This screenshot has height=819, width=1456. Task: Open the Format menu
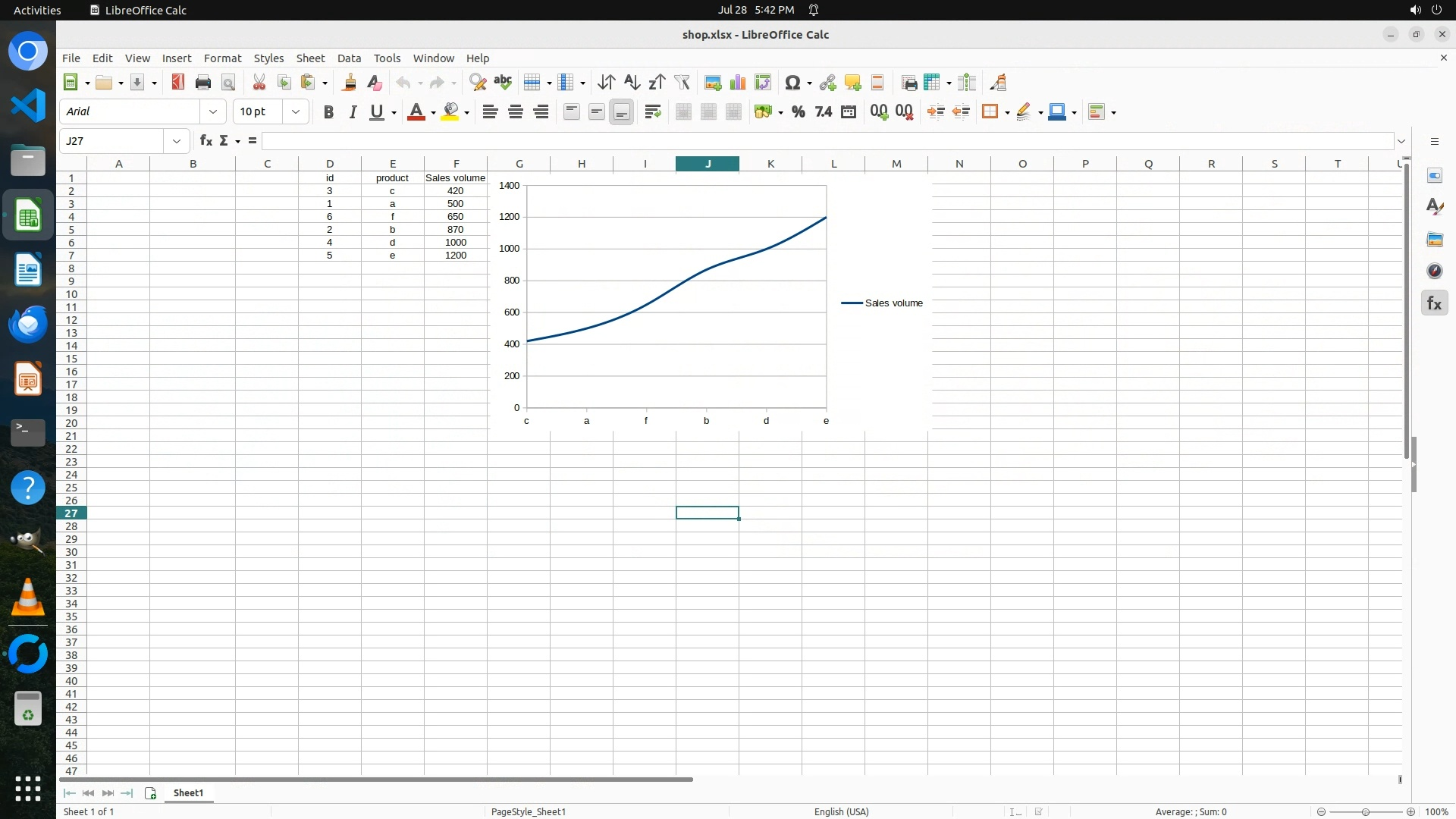[222, 58]
